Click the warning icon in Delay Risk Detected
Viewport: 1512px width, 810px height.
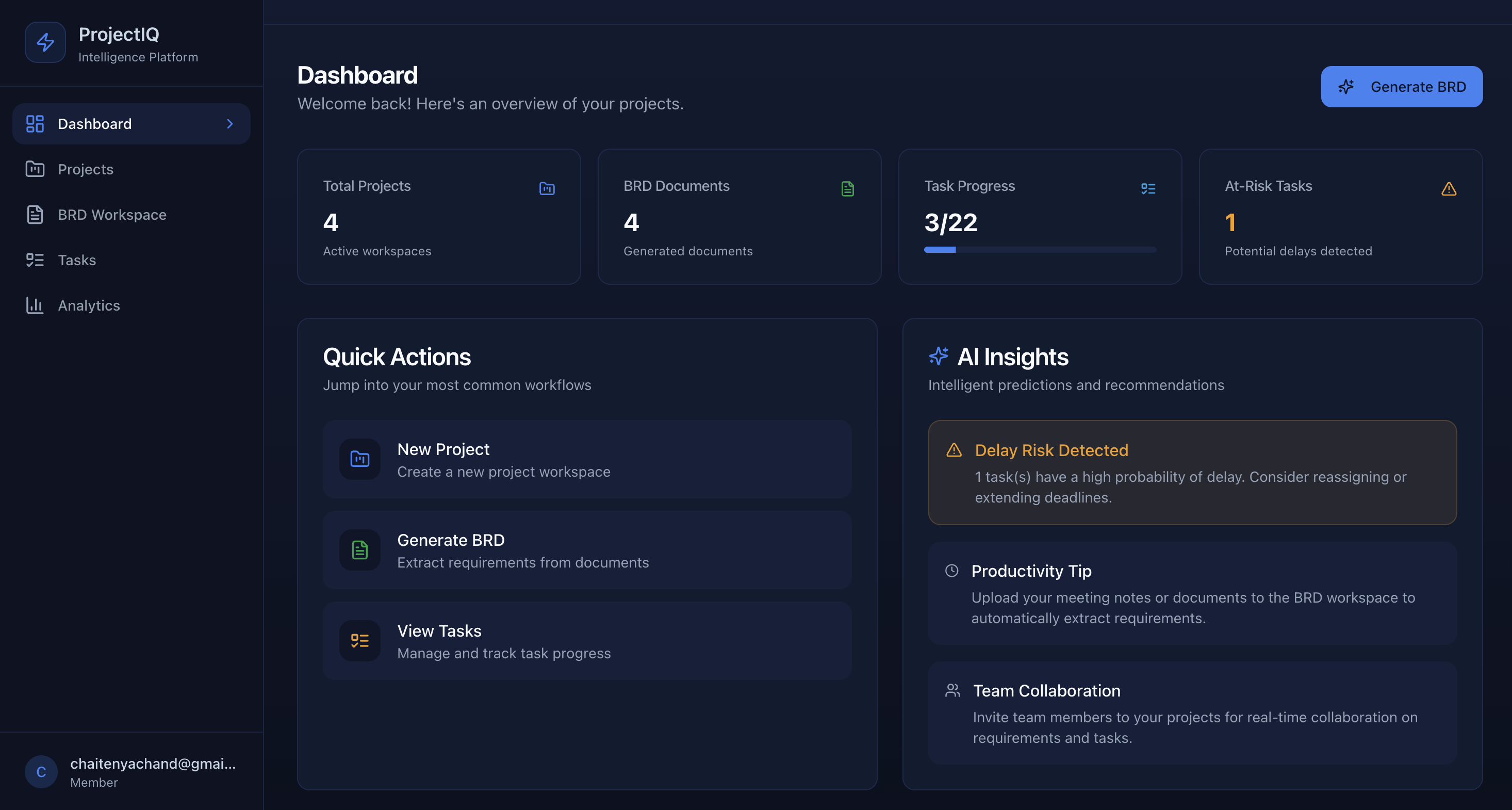pos(954,450)
